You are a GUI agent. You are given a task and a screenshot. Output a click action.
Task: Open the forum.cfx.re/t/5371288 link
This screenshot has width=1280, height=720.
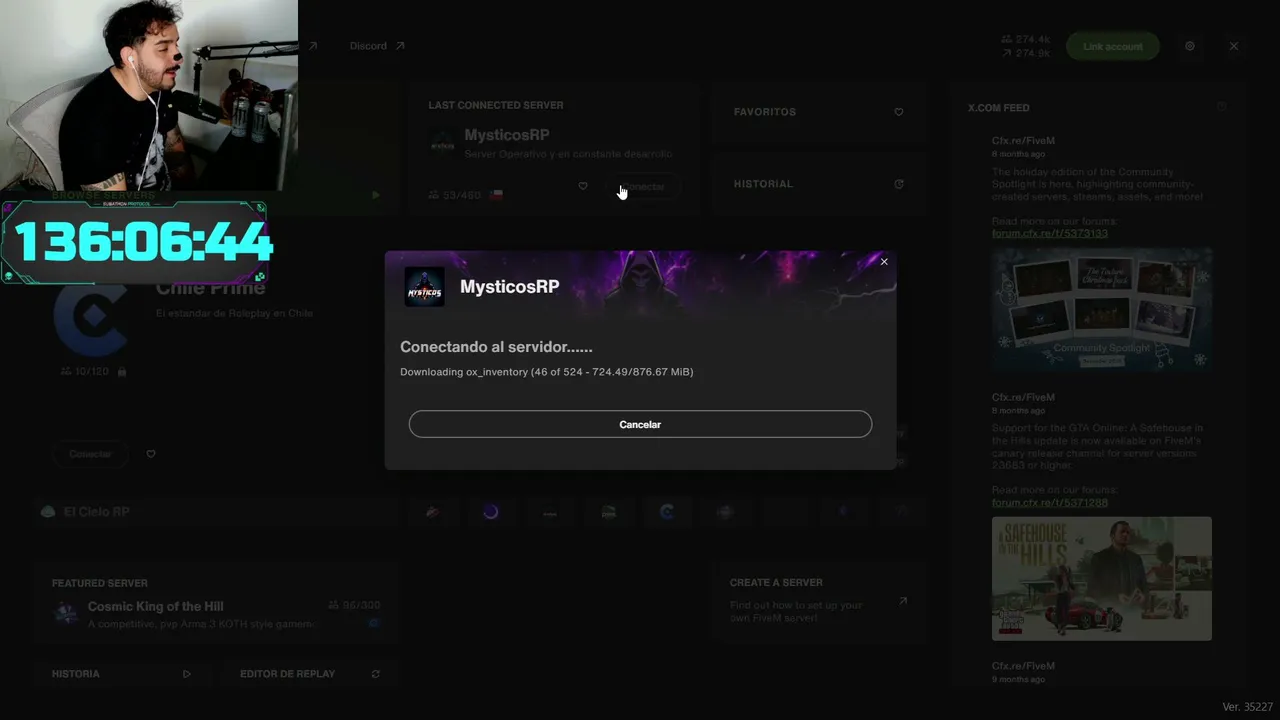click(x=1050, y=503)
